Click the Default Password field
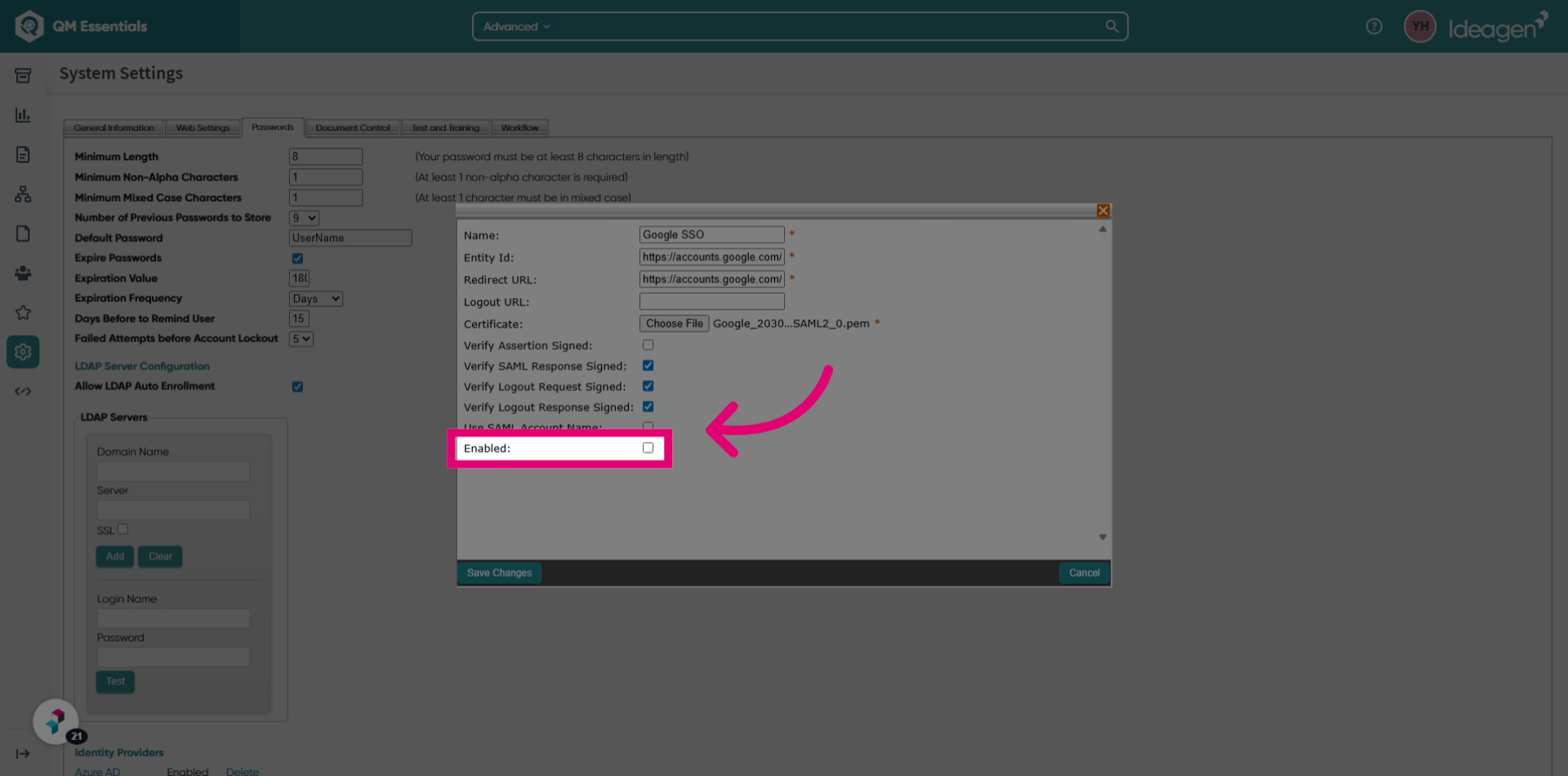 pyautogui.click(x=350, y=238)
